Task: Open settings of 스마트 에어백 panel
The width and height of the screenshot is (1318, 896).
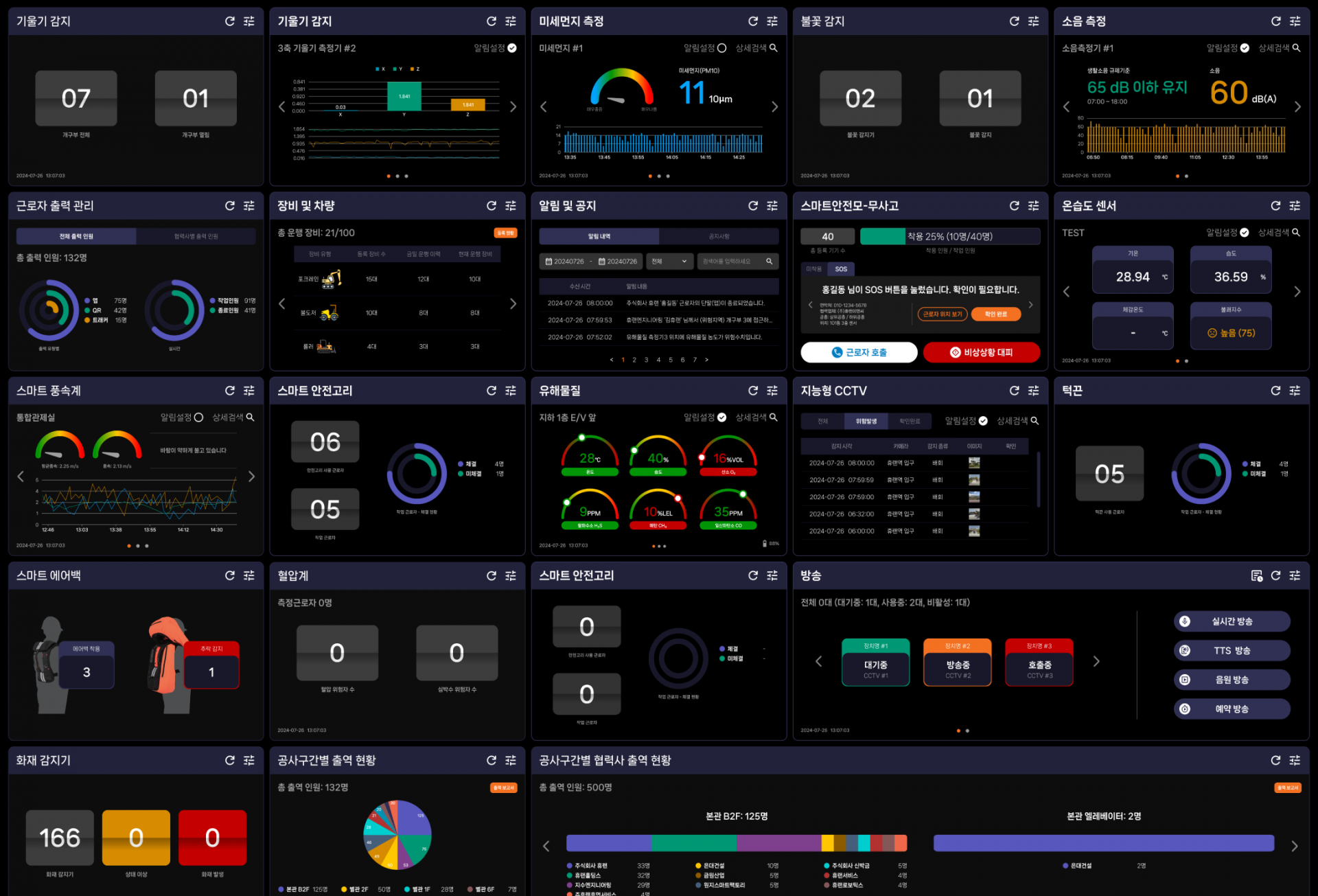Action: [x=249, y=575]
